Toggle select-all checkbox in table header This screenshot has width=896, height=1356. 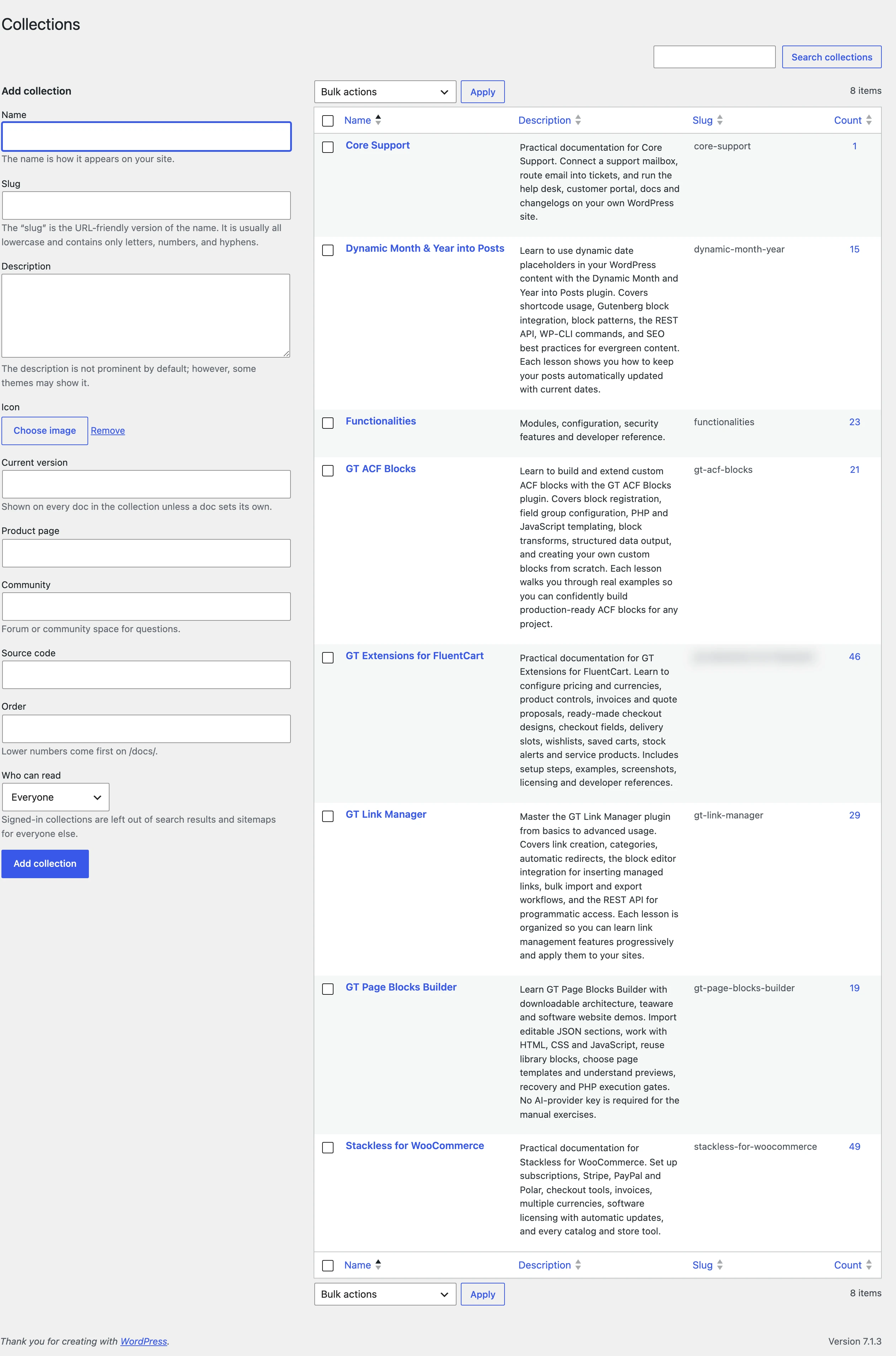[328, 121]
